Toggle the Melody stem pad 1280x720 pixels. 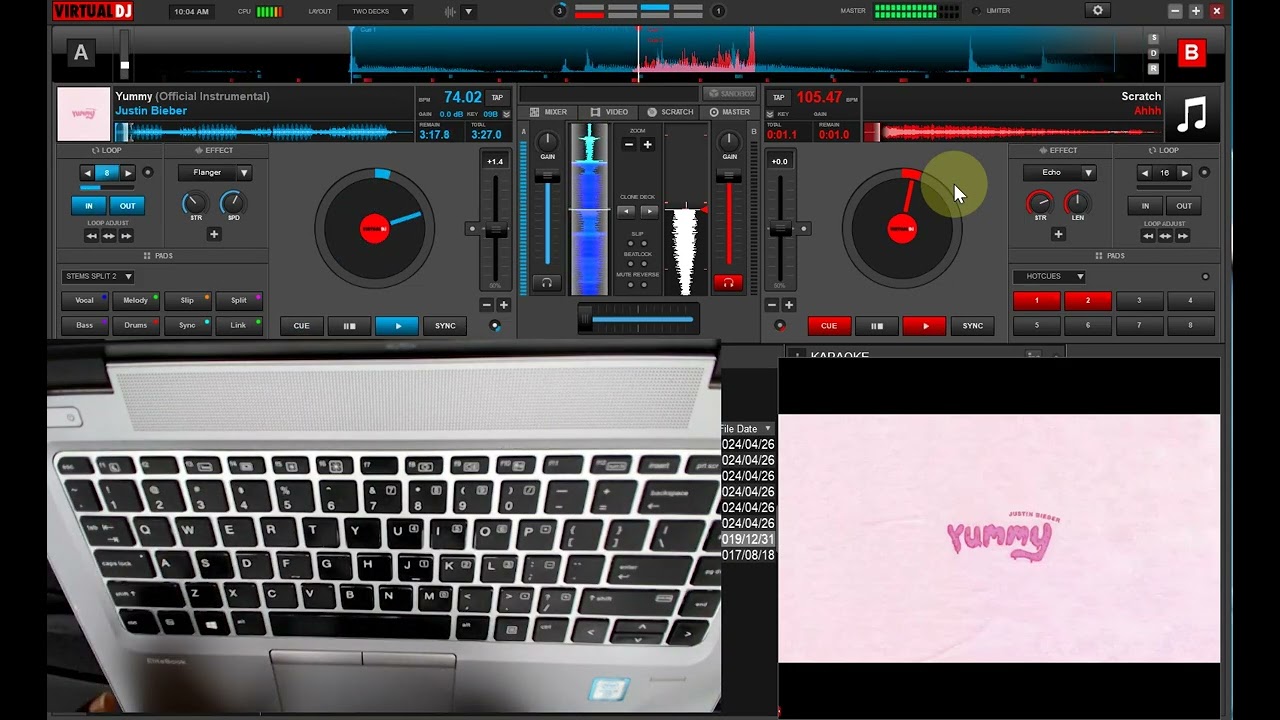tap(135, 300)
